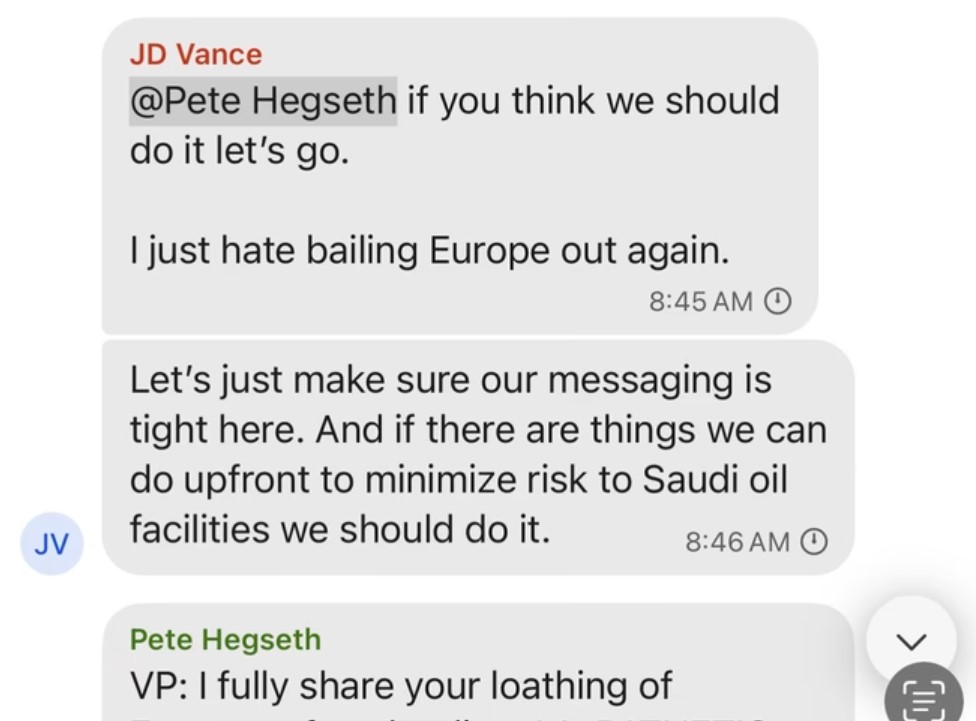976x721 pixels.
Task: Tap the highlighted @Pete Hegseth mention
Action: (x=263, y=100)
